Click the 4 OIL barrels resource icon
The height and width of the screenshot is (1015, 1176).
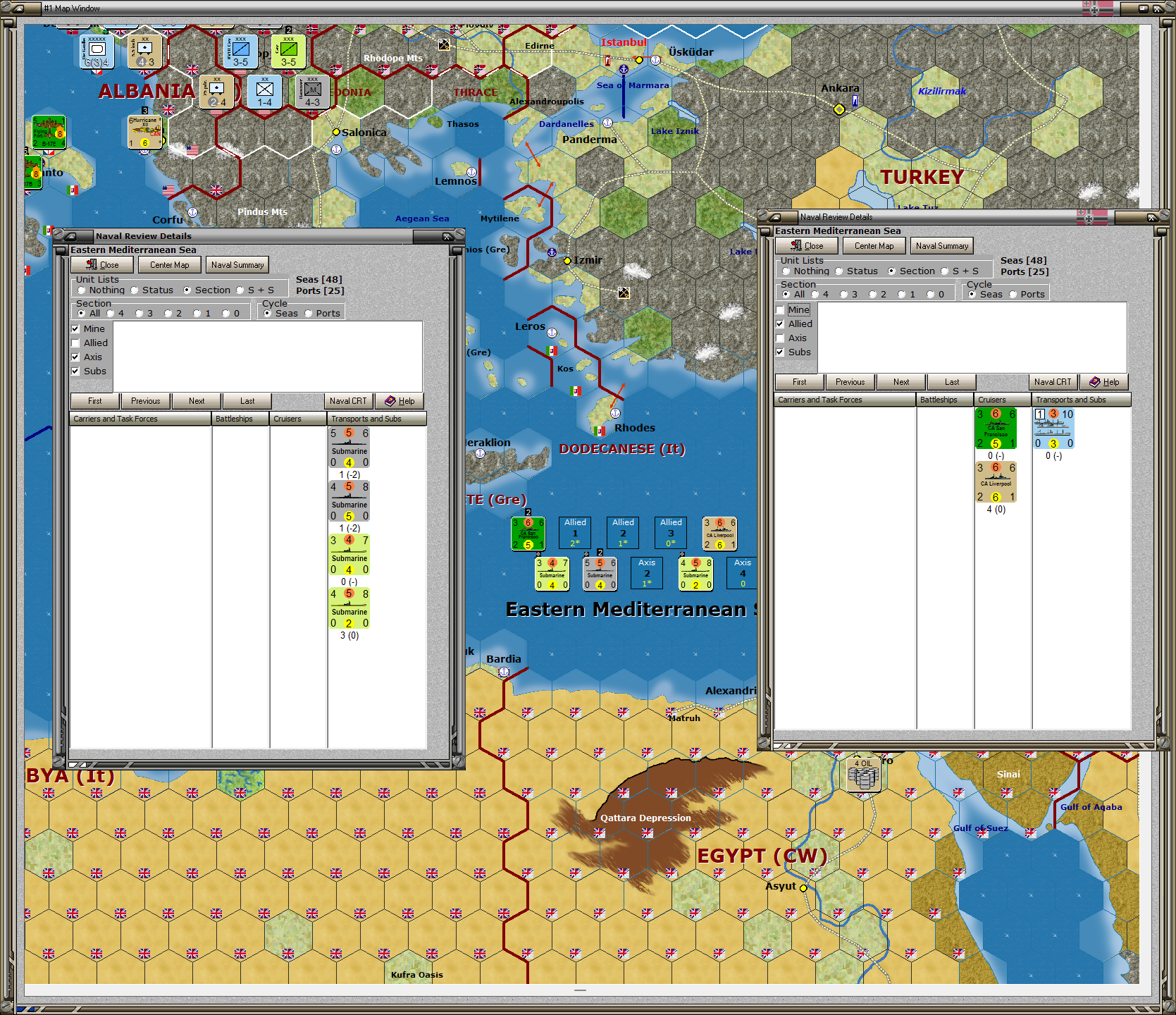[864, 775]
